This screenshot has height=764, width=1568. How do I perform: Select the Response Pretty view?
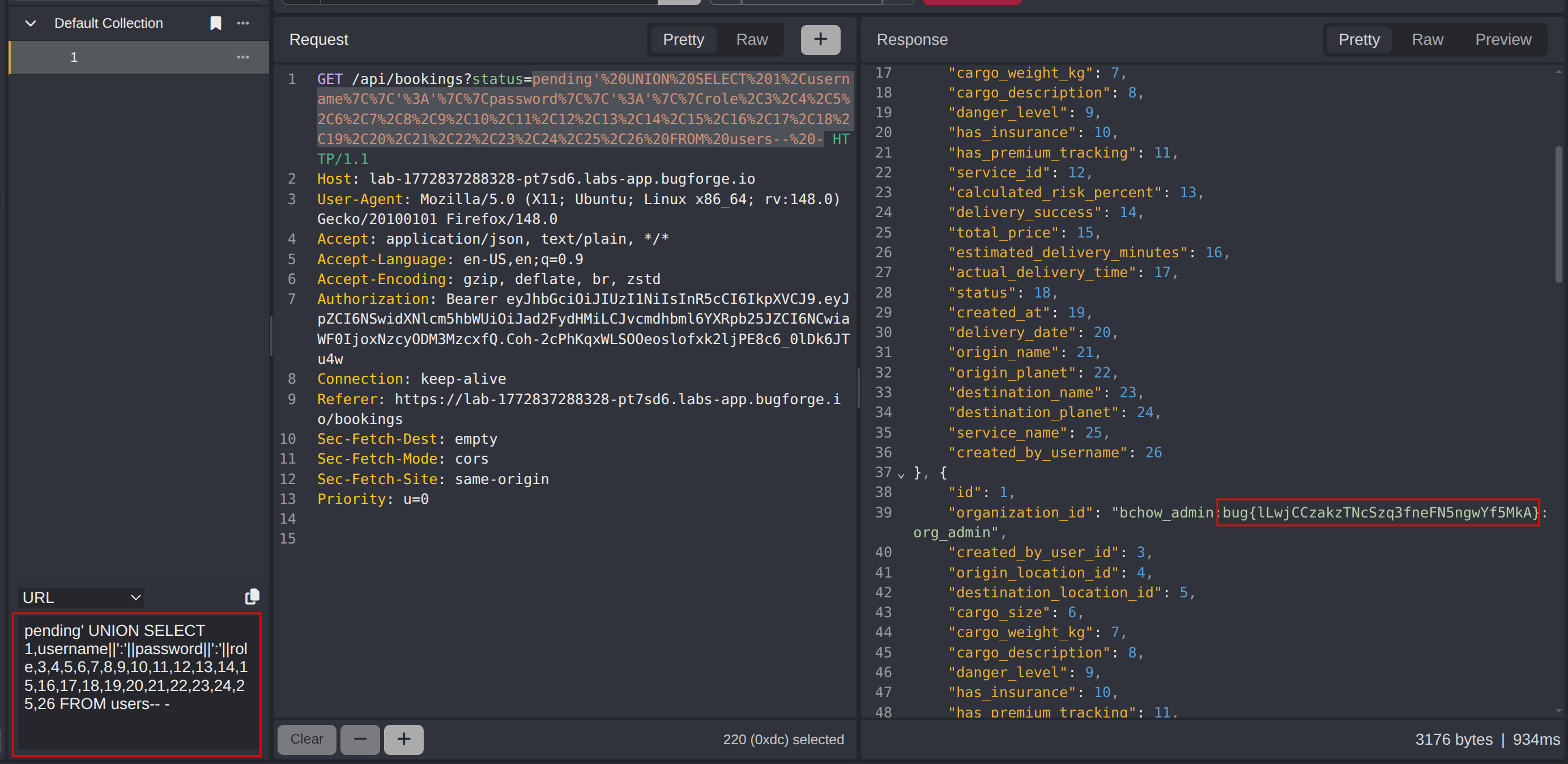tap(1358, 40)
